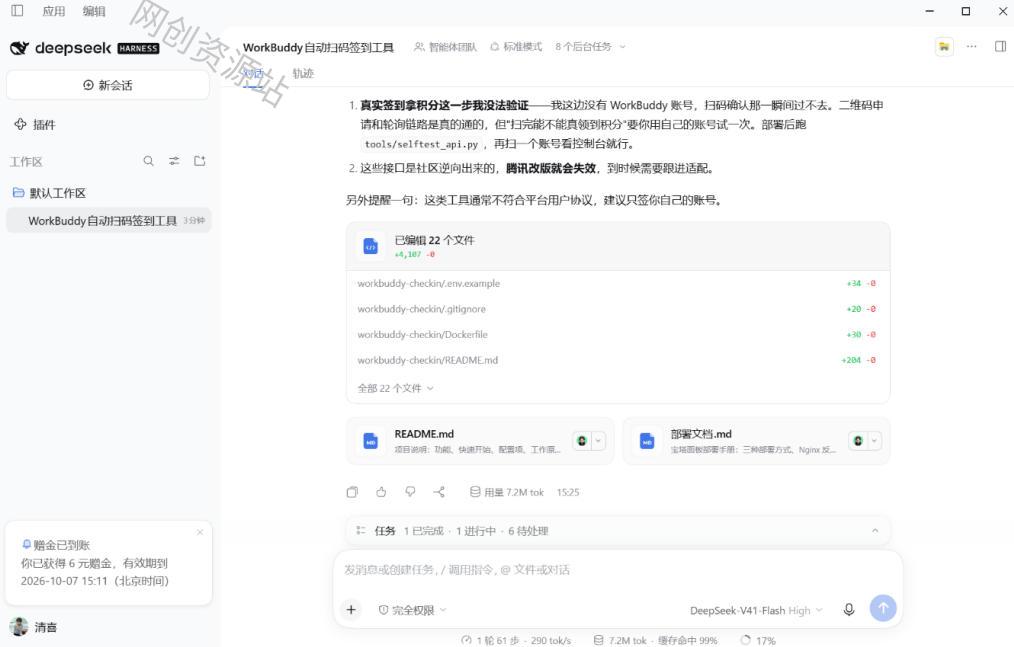Click the task list icon beside 任务
This screenshot has height=647, width=1014.
[361, 531]
